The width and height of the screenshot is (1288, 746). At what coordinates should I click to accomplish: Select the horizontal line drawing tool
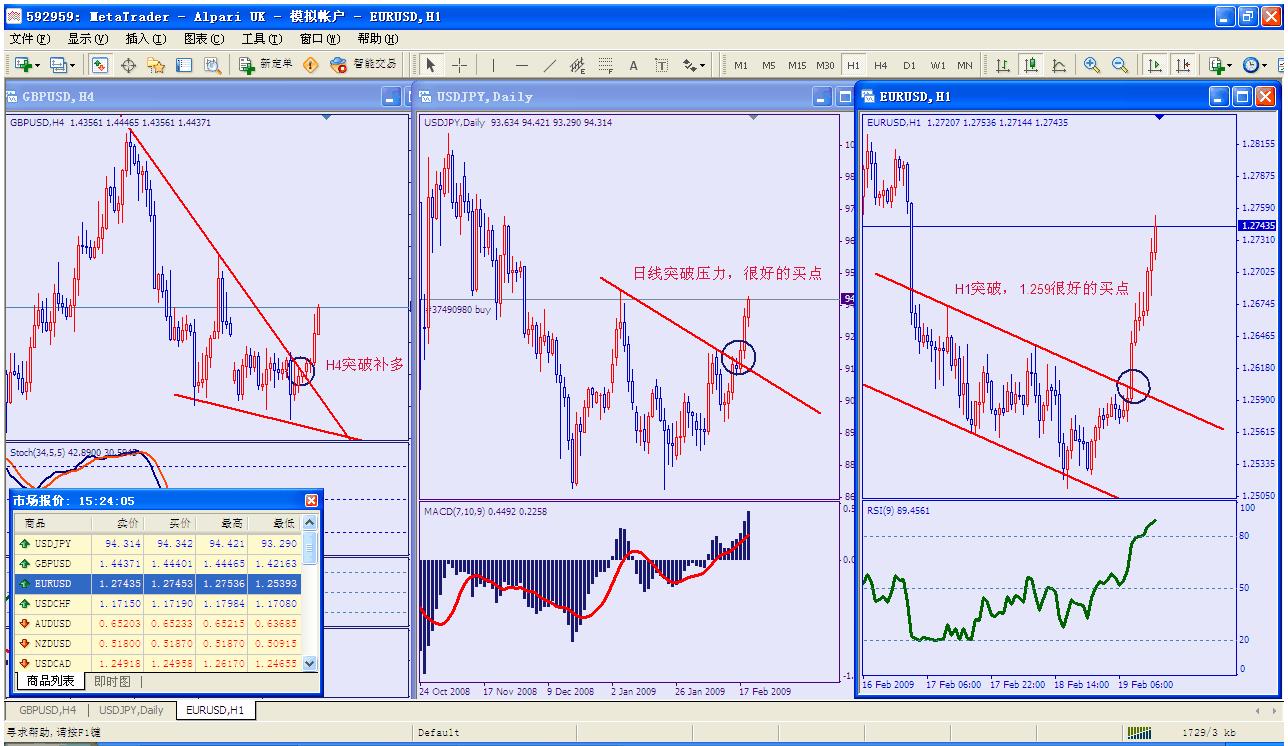point(521,65)
